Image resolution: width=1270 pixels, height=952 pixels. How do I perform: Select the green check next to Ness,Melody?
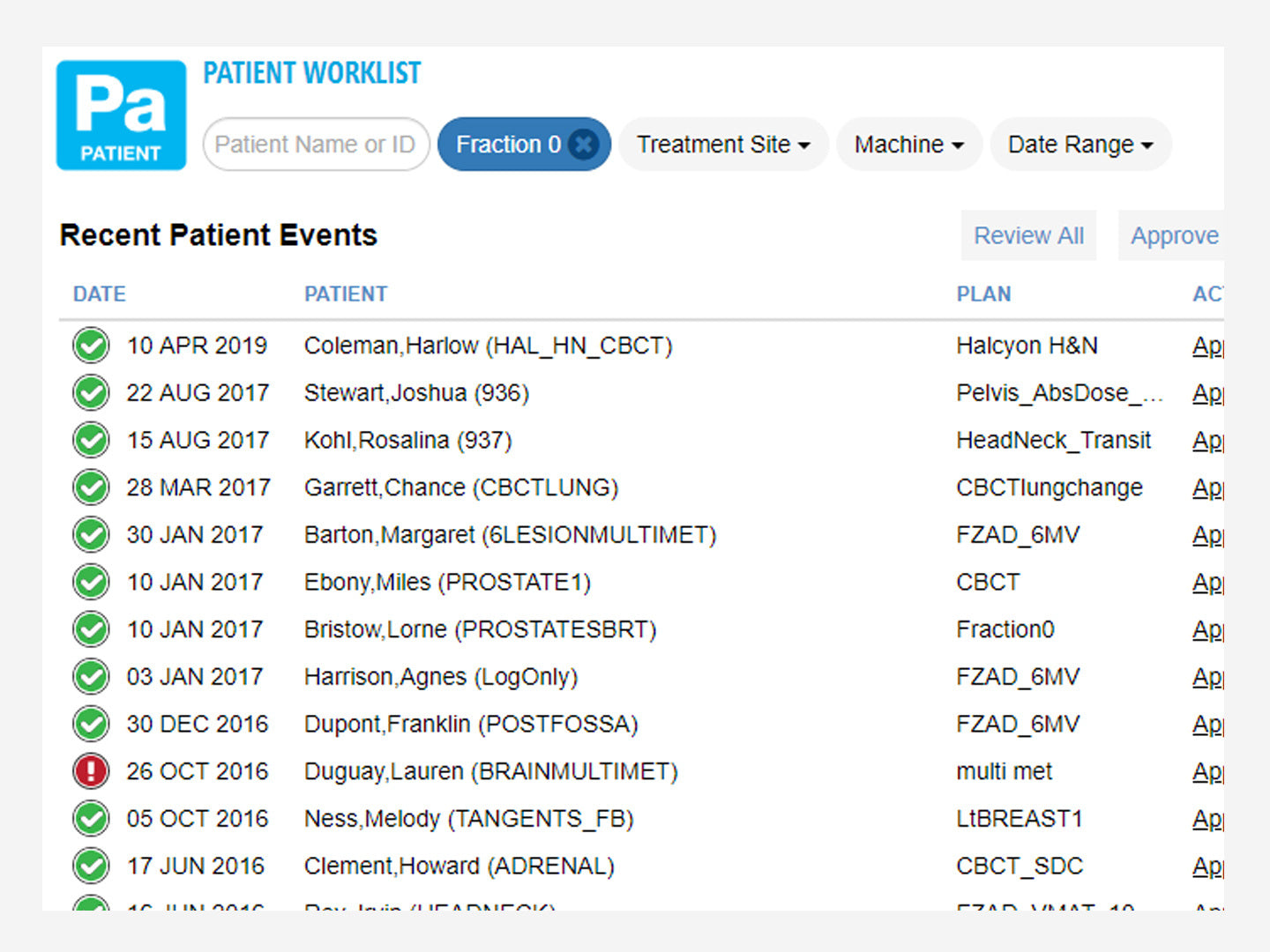click(x=91, y=818)
